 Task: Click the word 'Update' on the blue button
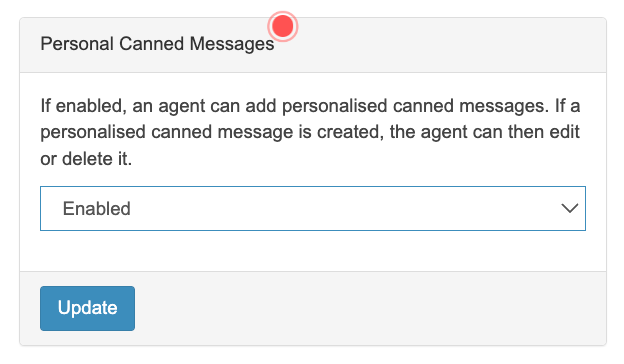(x=88, y=308)
